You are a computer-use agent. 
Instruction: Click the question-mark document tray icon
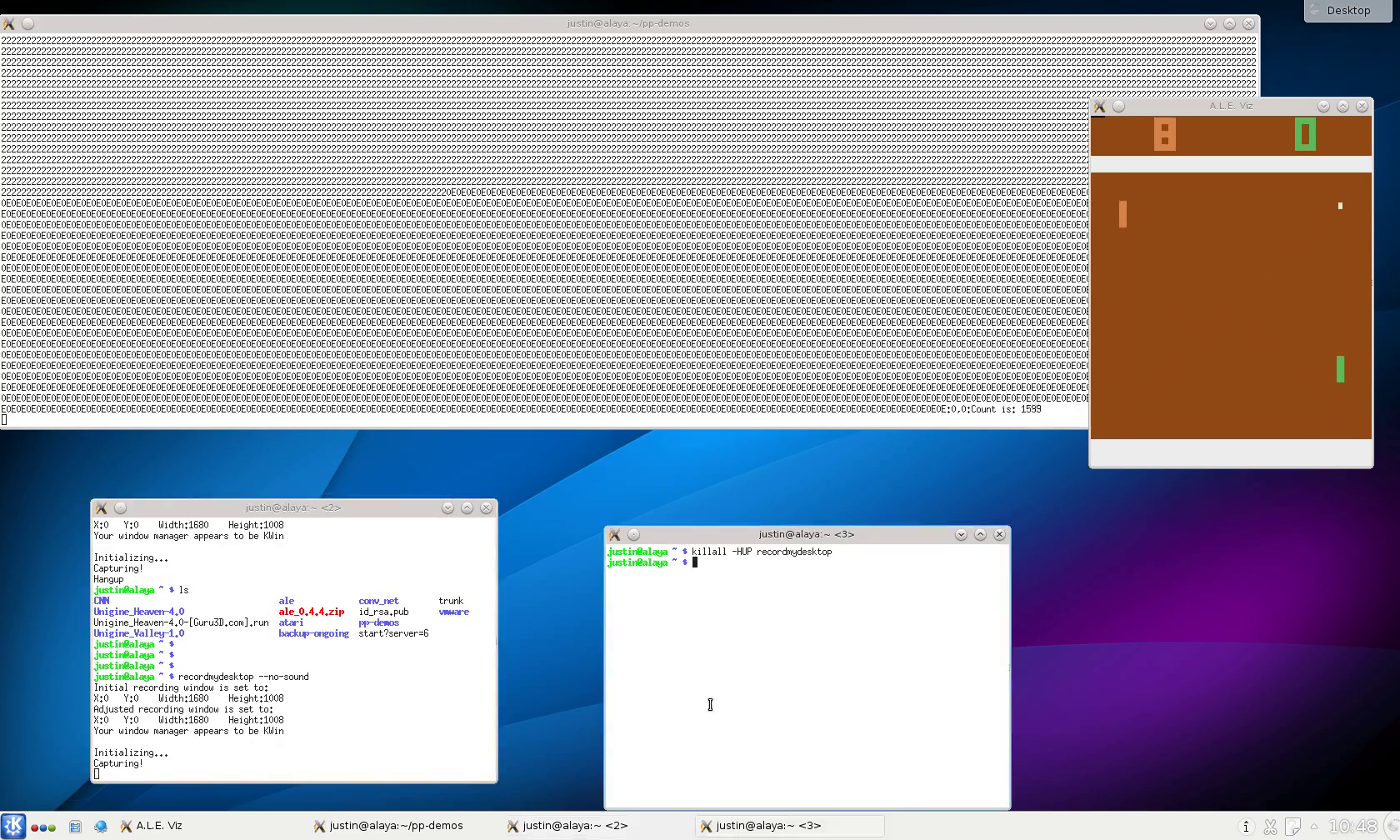tap(1292, 827)
